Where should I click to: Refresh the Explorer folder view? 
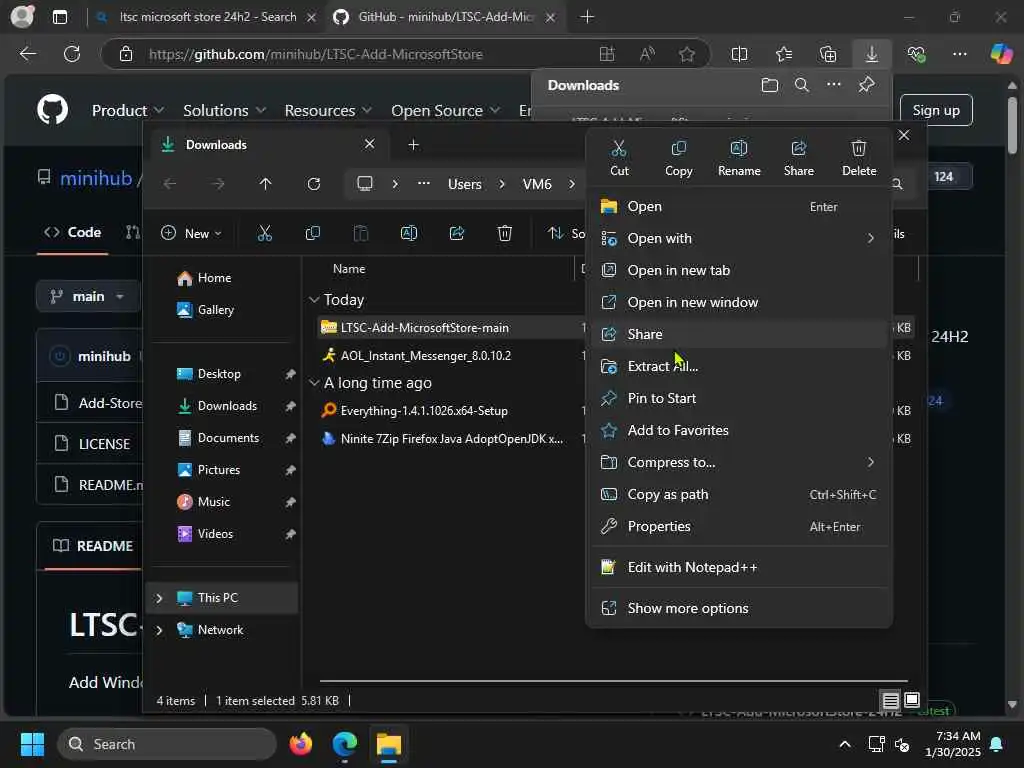[x=314, y=184]
